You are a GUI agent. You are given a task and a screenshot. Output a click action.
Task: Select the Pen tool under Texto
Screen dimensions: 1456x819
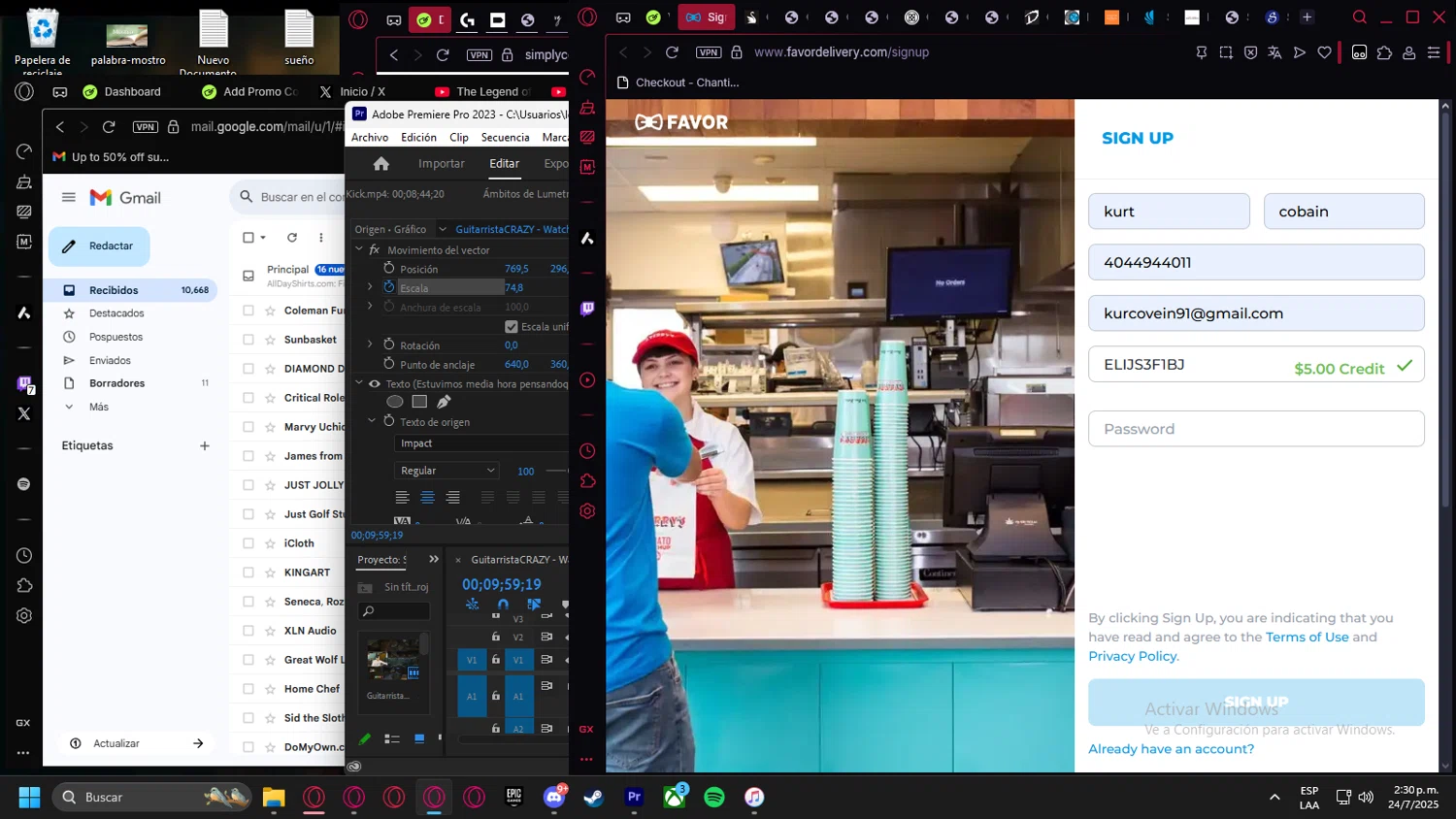(x=444, y=402)
